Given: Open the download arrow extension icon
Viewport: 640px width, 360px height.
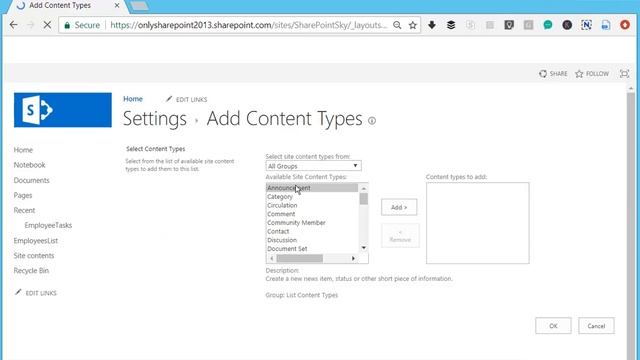Looking at the screenshot, I should [x=432, y=25].
